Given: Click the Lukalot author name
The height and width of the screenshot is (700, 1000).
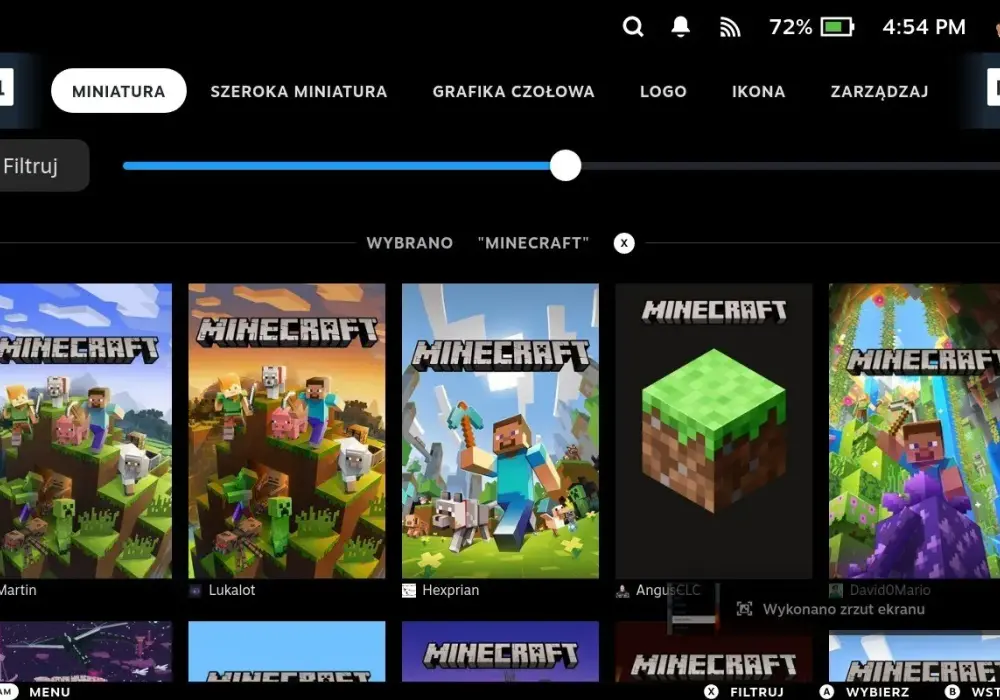Looking at the screenshot, I should click(232, 590).
